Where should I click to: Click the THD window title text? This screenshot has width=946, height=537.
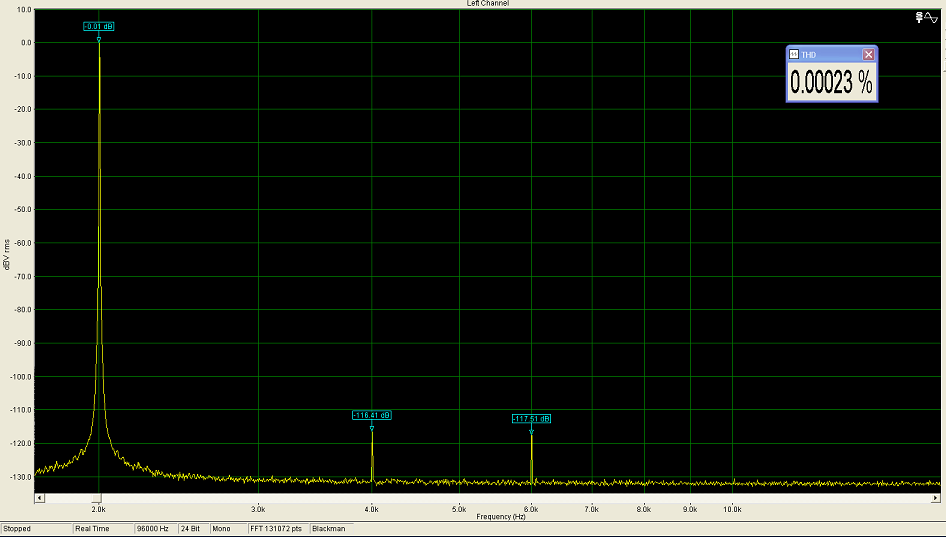point(808,55)
